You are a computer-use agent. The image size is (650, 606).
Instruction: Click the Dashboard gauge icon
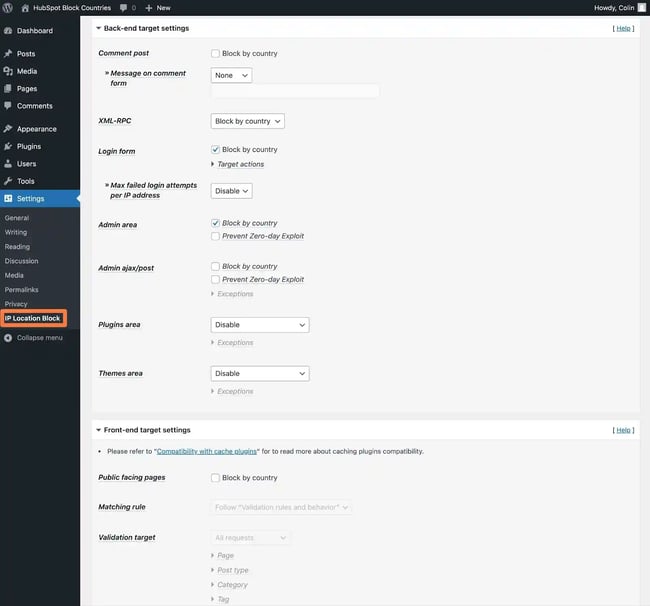(8, 31)
